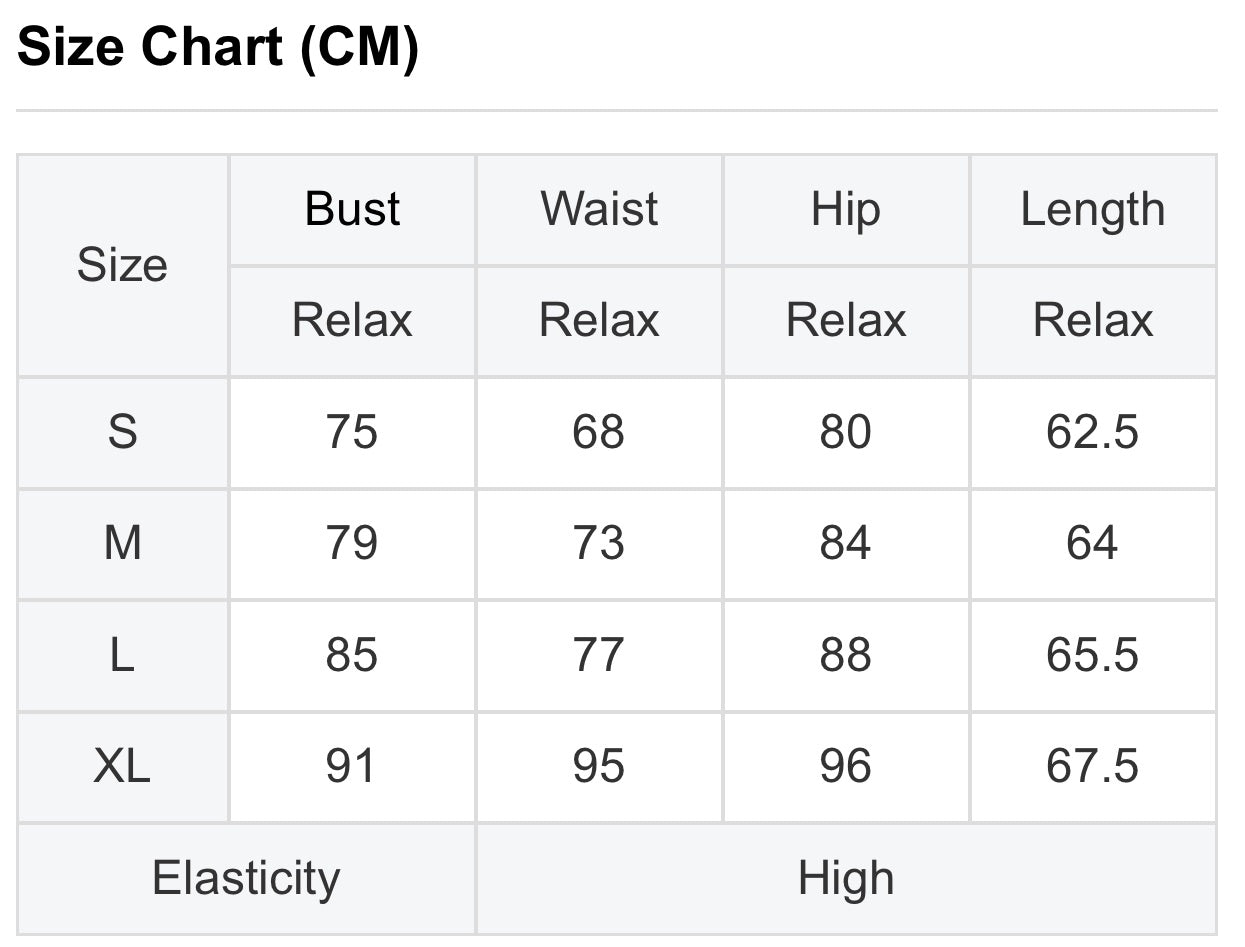The image size is (1245, 947).
Task: Click the Relax label under Bust
Action: click(x=352, y=321)
